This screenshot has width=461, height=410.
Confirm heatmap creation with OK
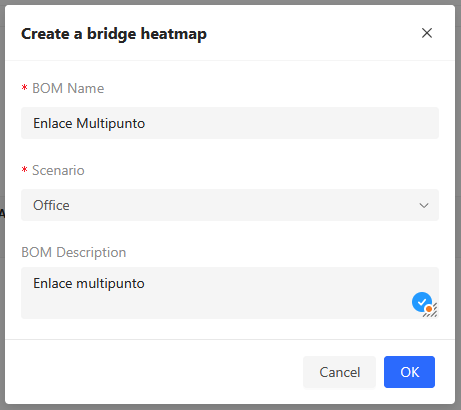(409, 372)
